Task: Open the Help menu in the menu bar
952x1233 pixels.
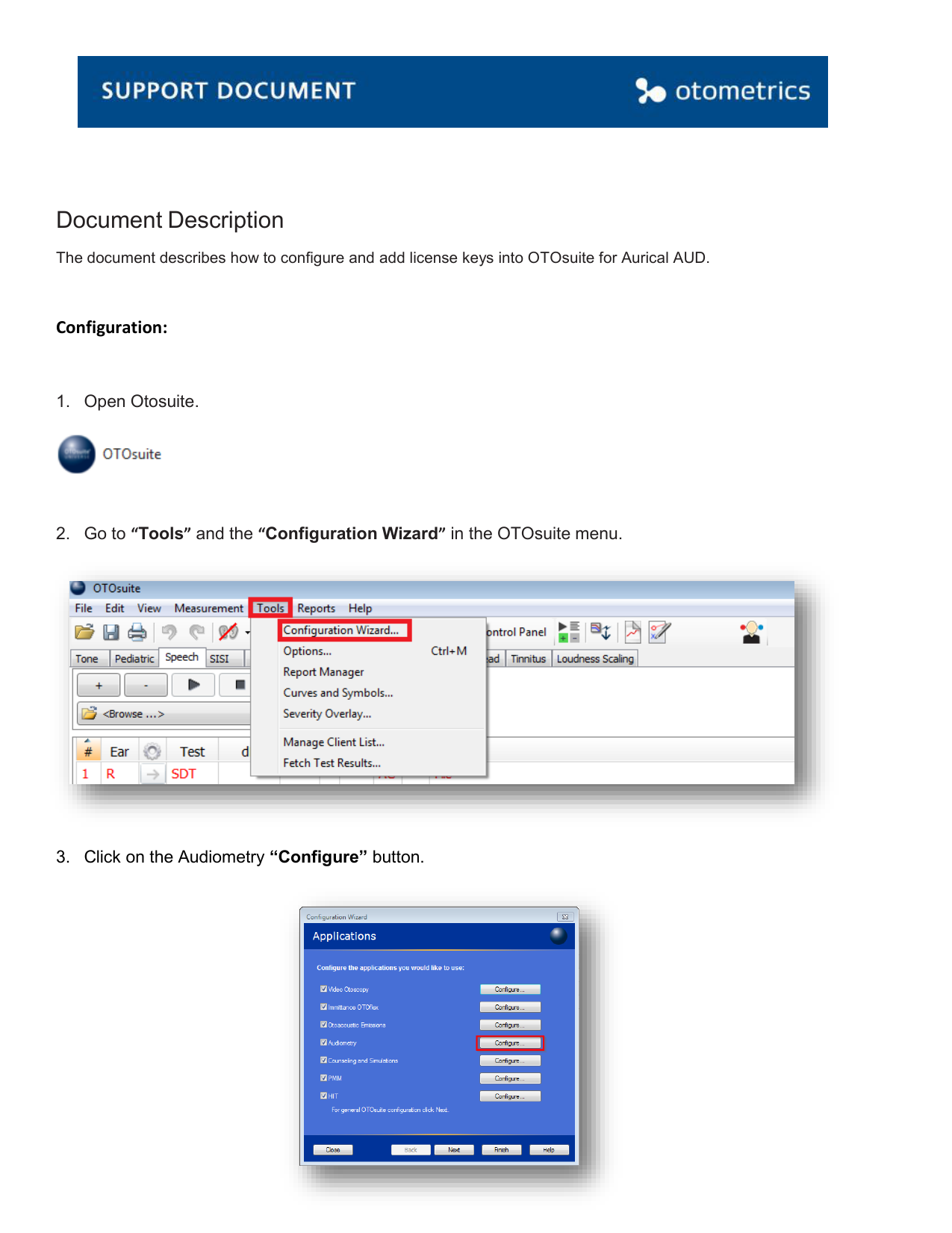Action: pyautogui.click(x=360, y=609)
